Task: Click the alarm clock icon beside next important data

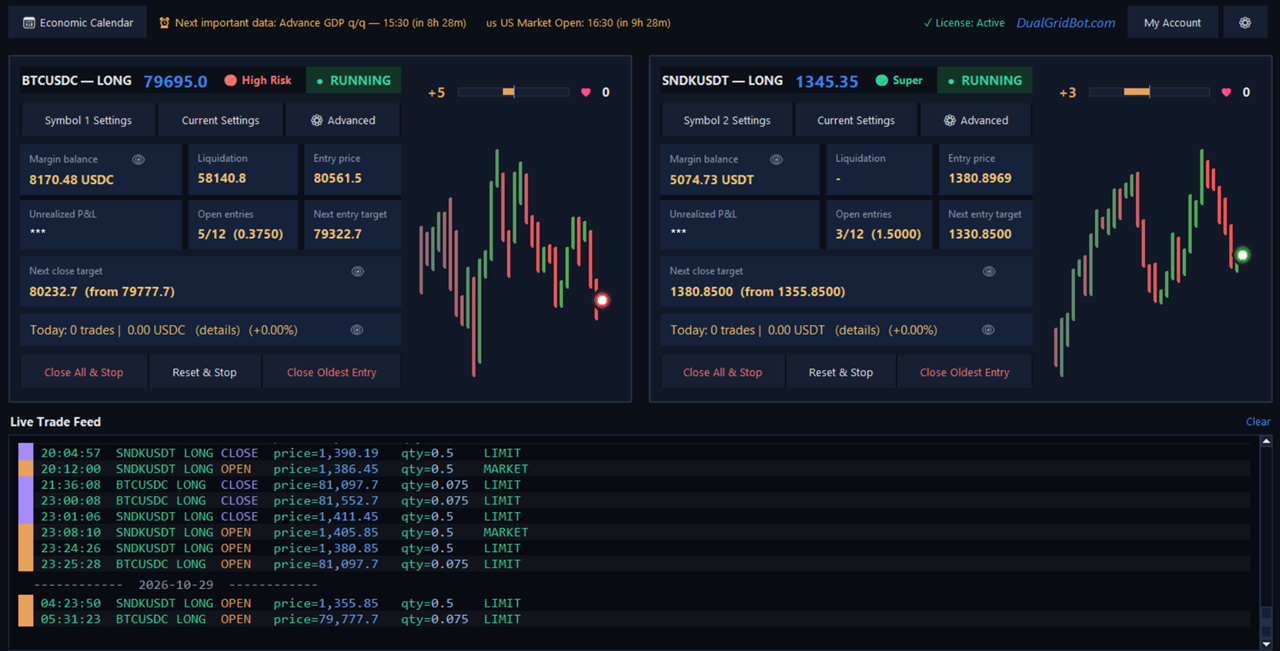Action: coord(165,22)
